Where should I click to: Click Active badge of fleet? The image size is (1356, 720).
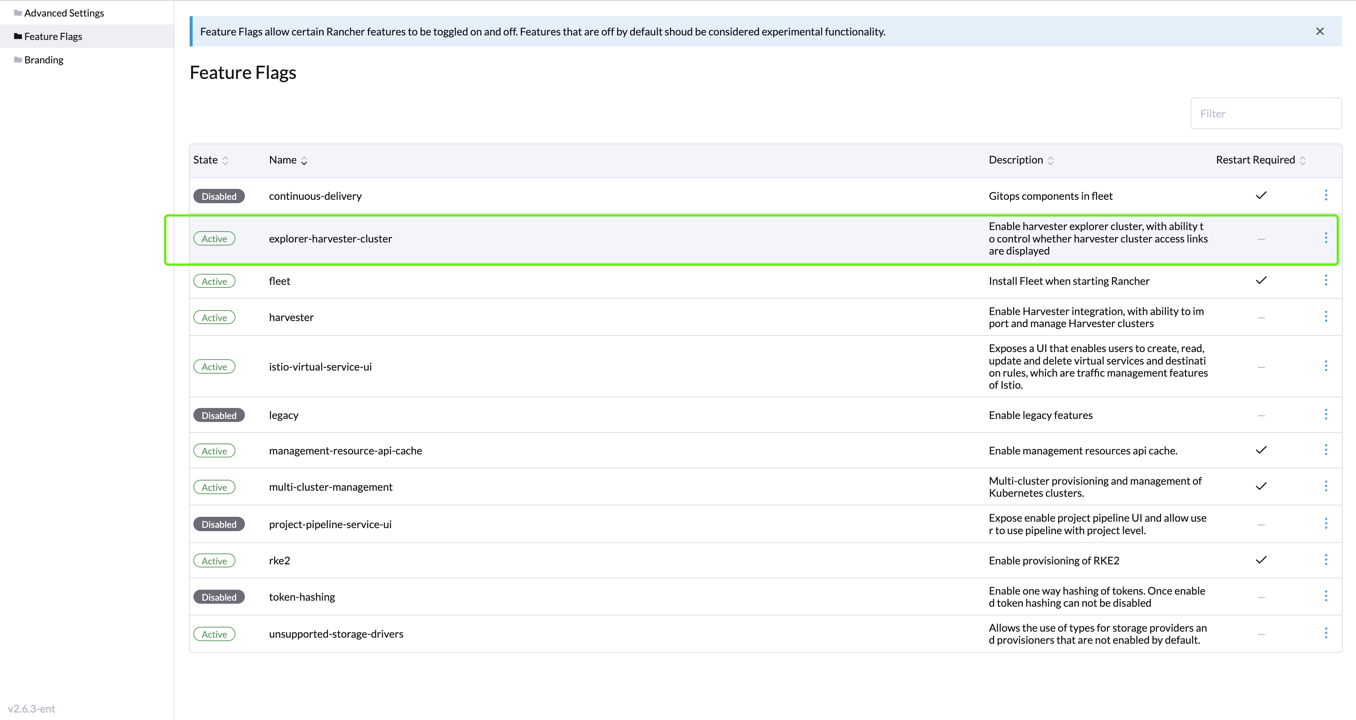coord(214,281)
